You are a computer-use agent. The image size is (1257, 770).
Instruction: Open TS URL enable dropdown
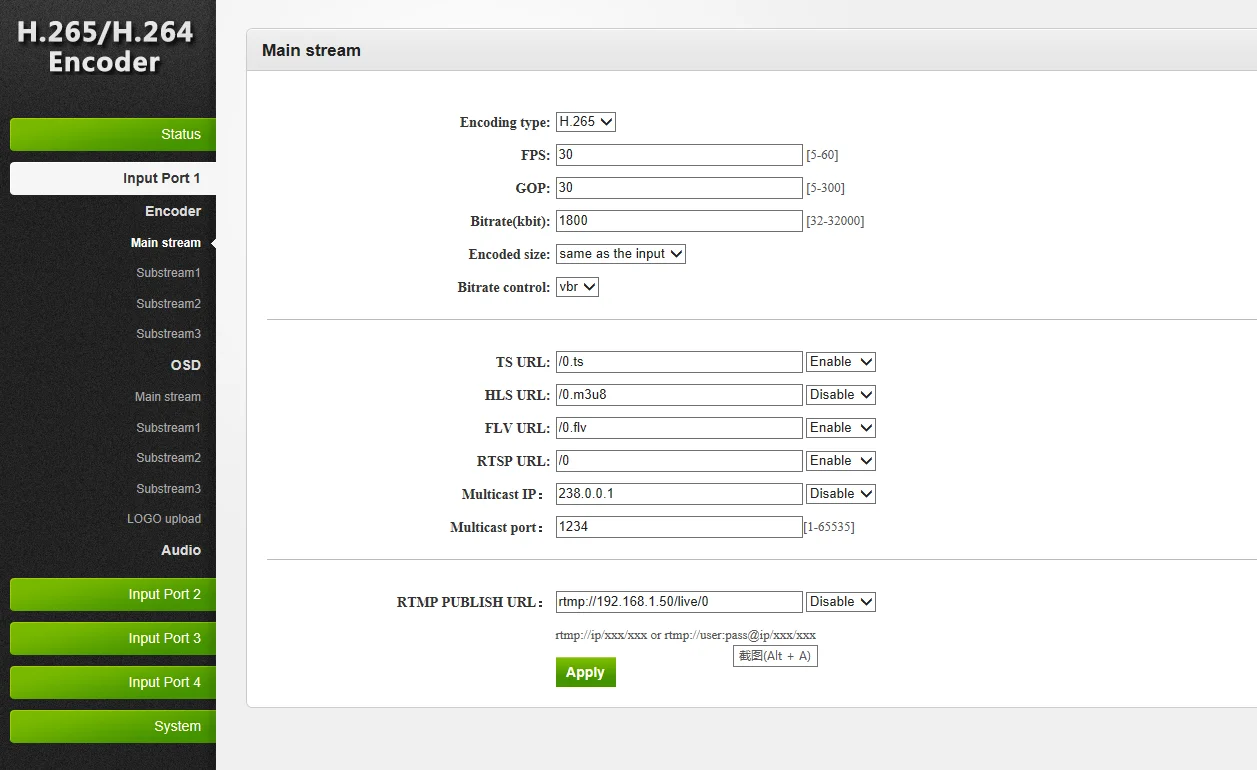pos(841,362)
